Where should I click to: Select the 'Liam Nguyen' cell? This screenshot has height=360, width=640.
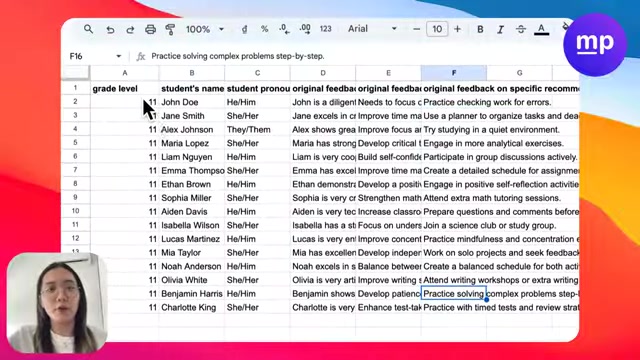(192, 157)
